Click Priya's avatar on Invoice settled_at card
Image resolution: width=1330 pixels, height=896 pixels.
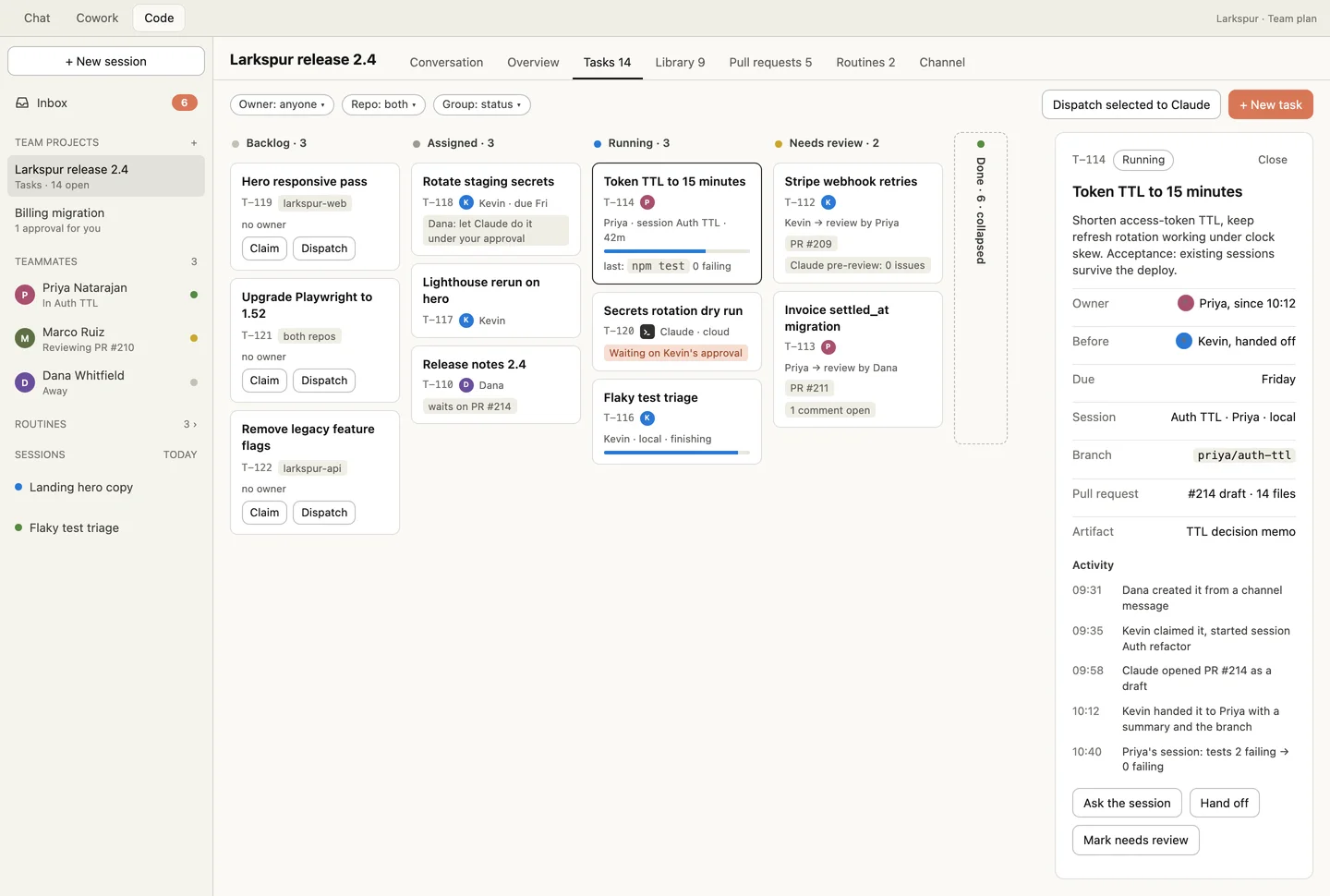pyautogui.click(x=828, y=347)
